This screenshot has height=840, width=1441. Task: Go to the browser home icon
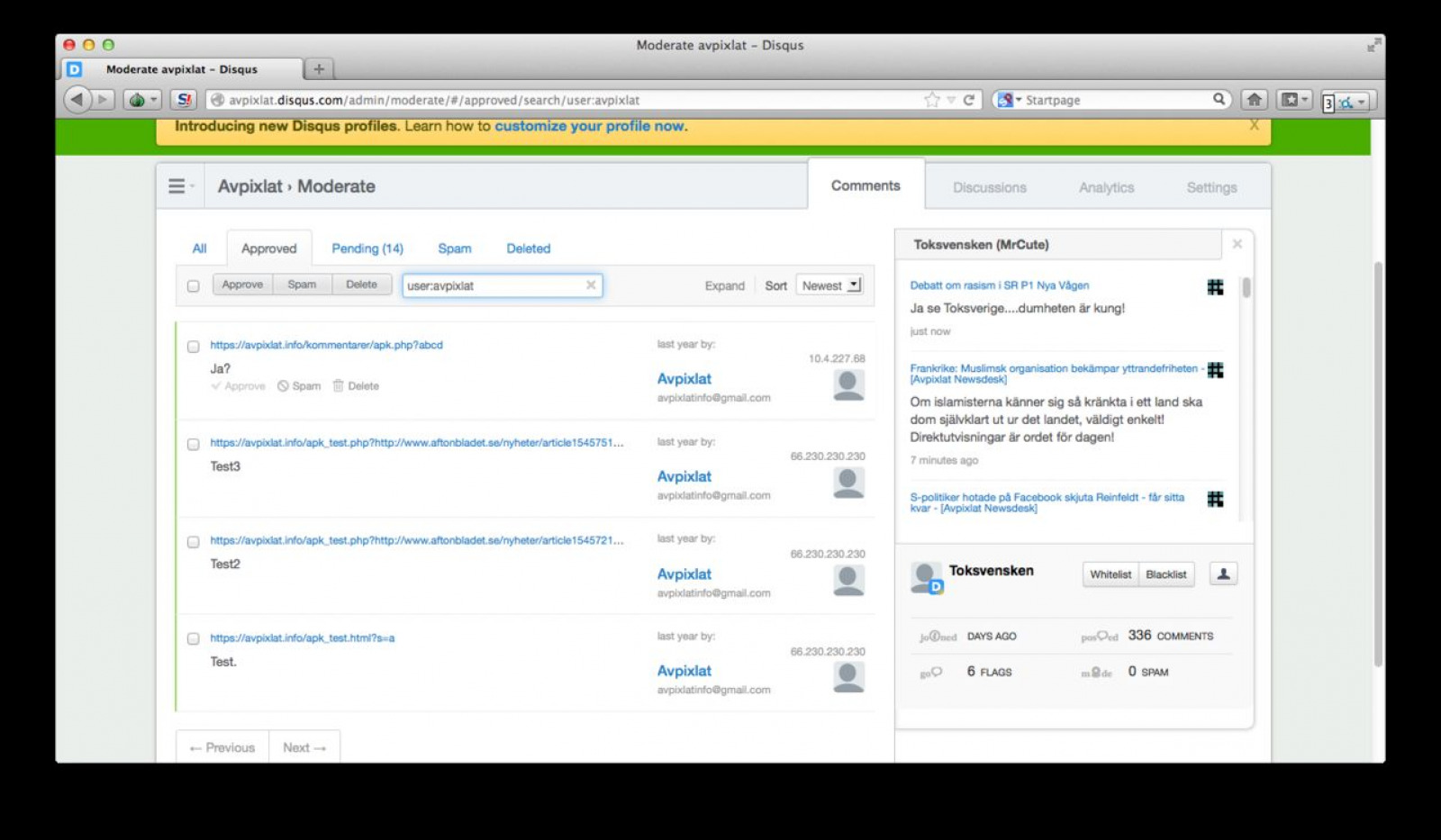[1254, 100]
